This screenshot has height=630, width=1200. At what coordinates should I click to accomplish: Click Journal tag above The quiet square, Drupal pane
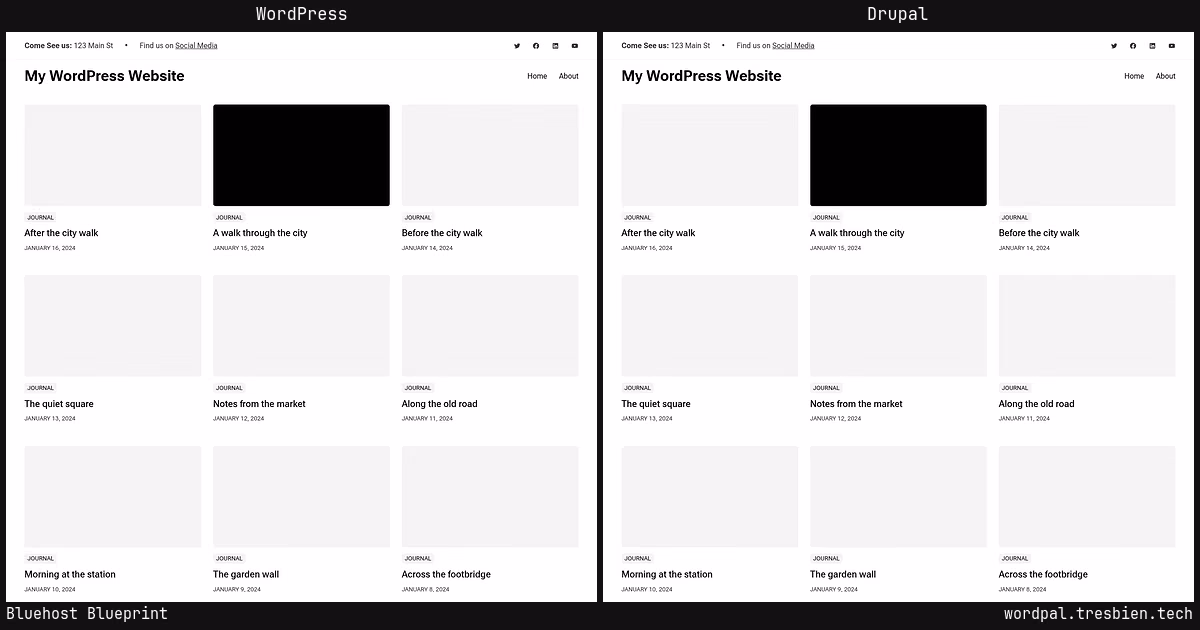638,388
